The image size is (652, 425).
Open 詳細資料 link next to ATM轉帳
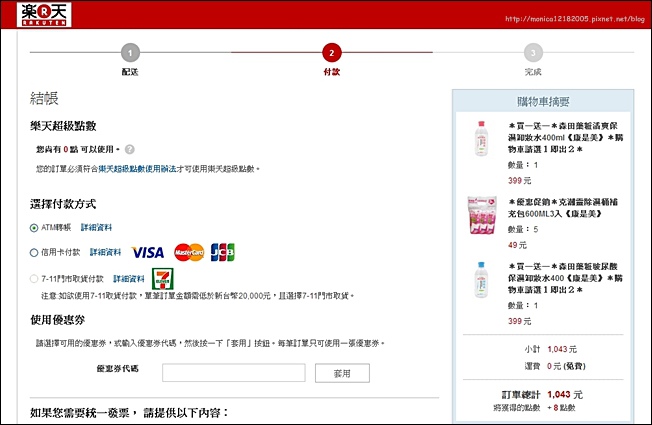coord(96,227)
